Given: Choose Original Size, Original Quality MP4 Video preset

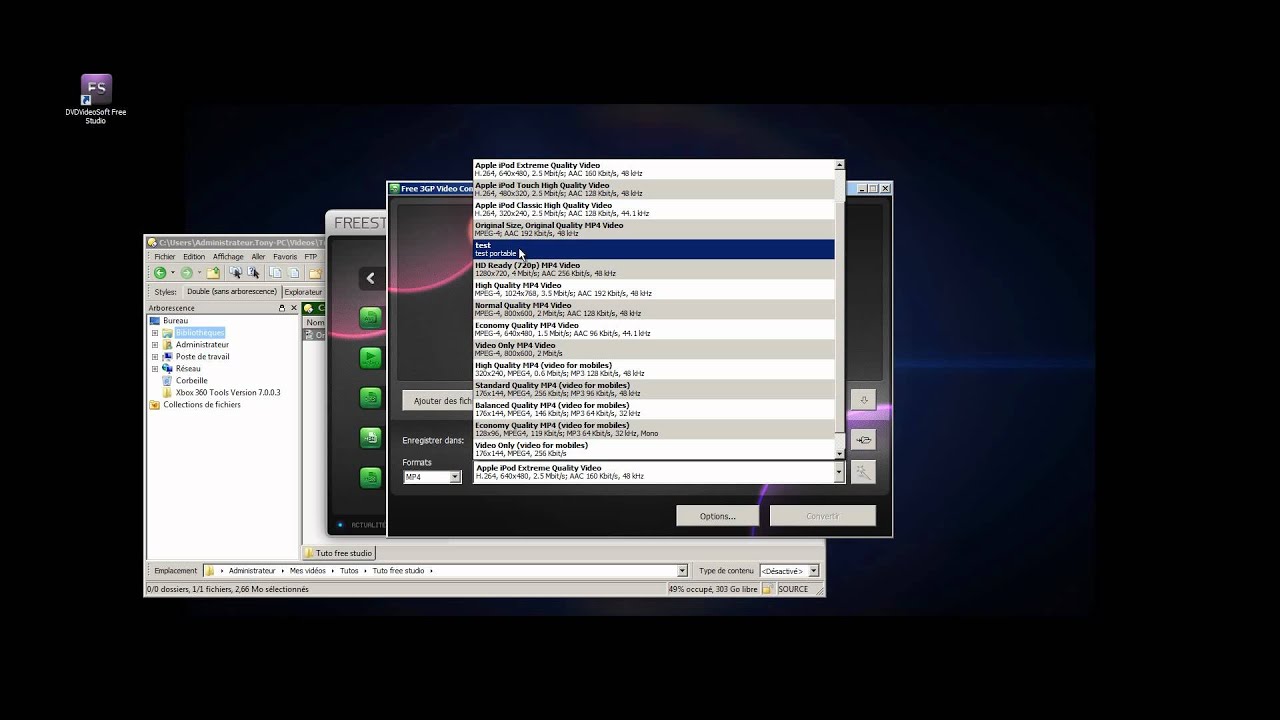Looking at the screenshot, I should coord(653,229).
